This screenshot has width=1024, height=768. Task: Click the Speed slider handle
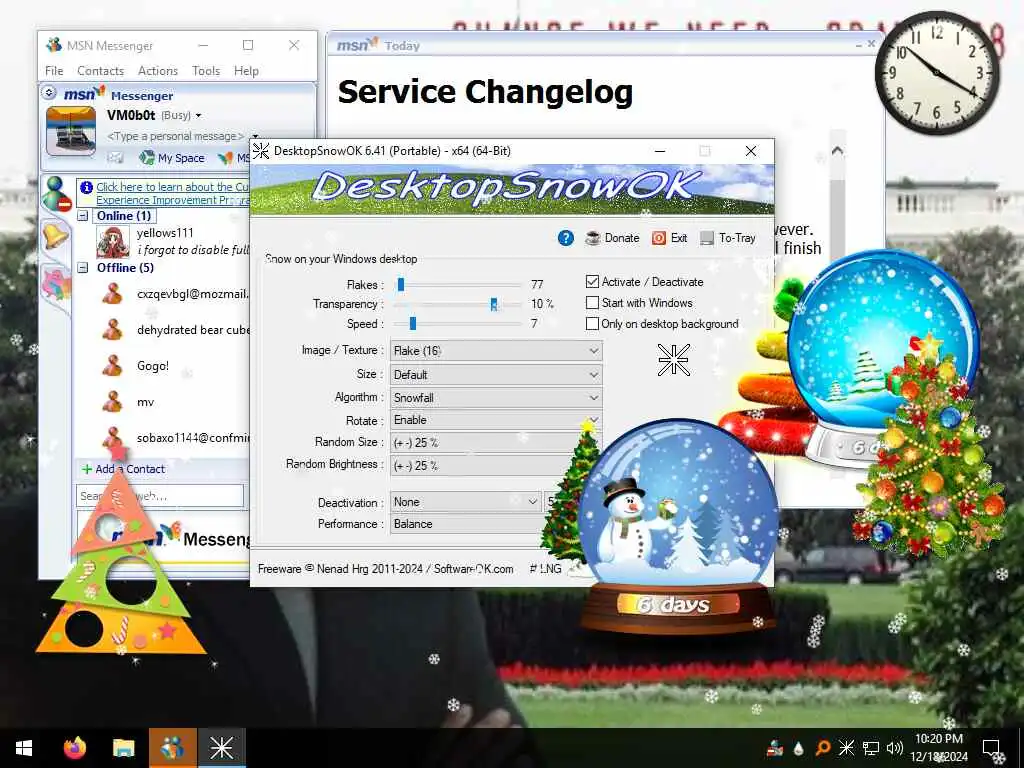[x=413, y=323]
